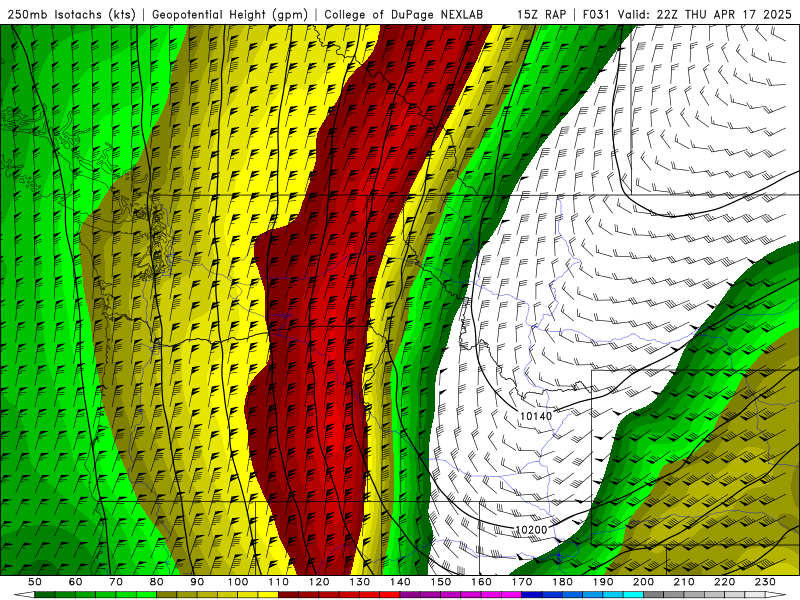The height and width of the screenshot is (600, 800).
Task: Click the magenta segment of the legend color bar
Action: [x=460, y=595]
